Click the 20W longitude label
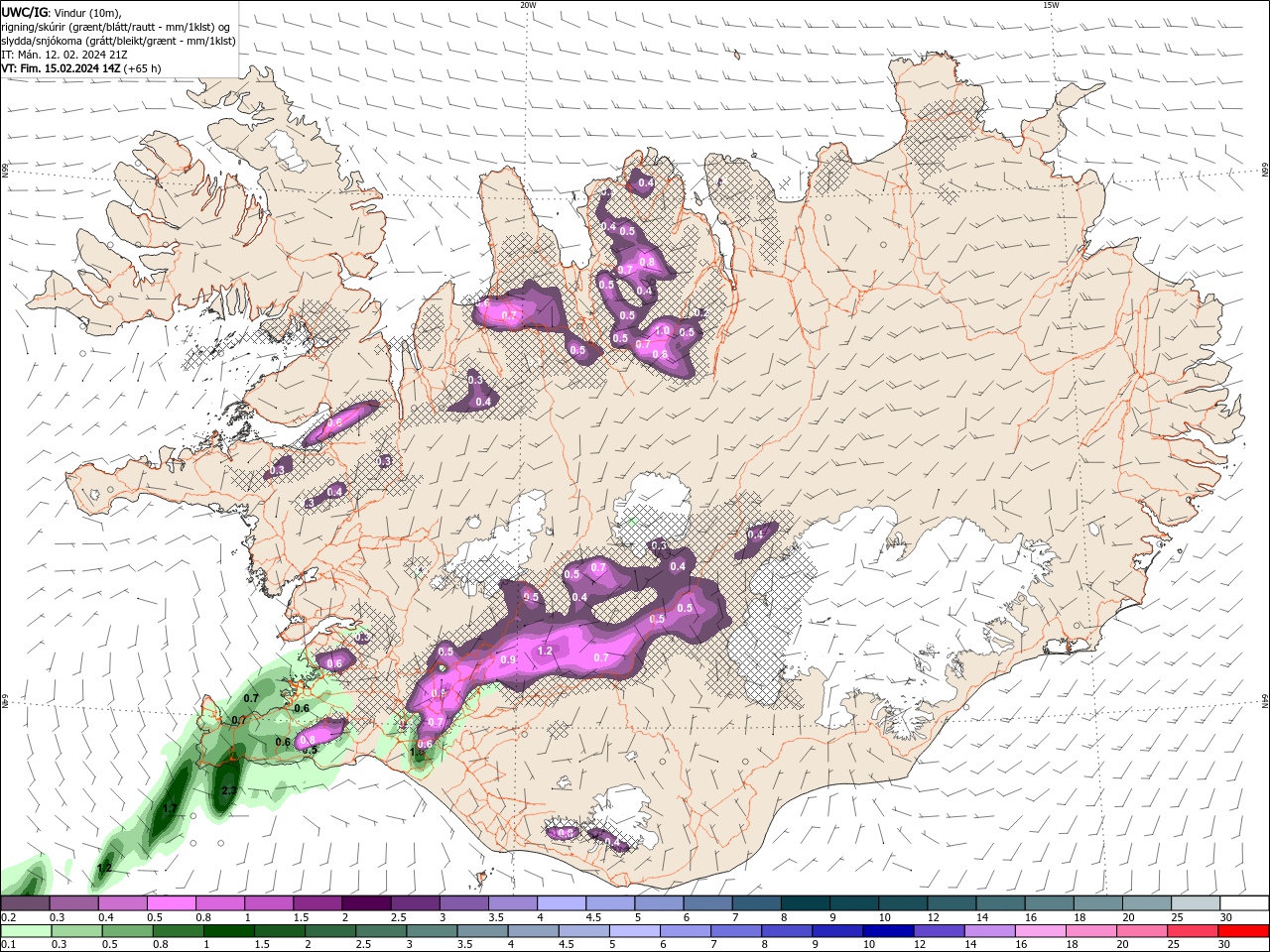 point(528,5)
